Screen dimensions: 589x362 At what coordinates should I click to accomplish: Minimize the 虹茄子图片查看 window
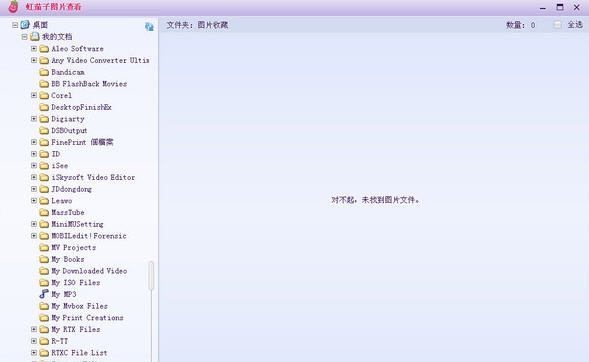click(542, 7)
